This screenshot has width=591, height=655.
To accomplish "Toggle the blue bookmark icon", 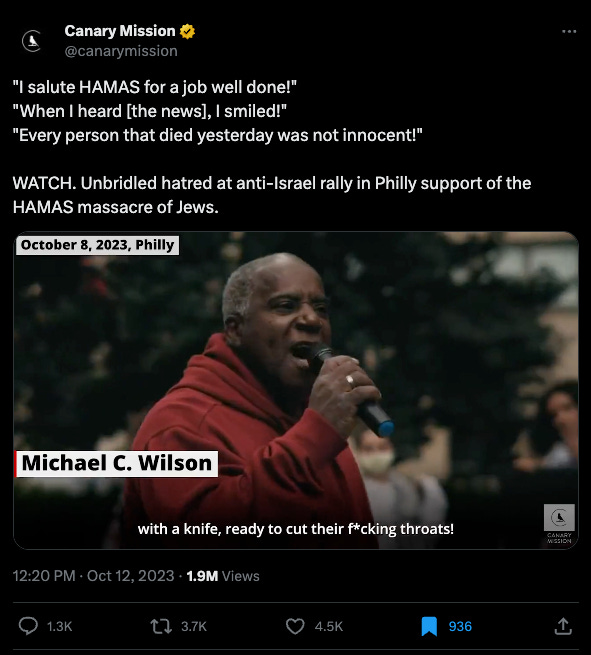I will coord(429,626).
